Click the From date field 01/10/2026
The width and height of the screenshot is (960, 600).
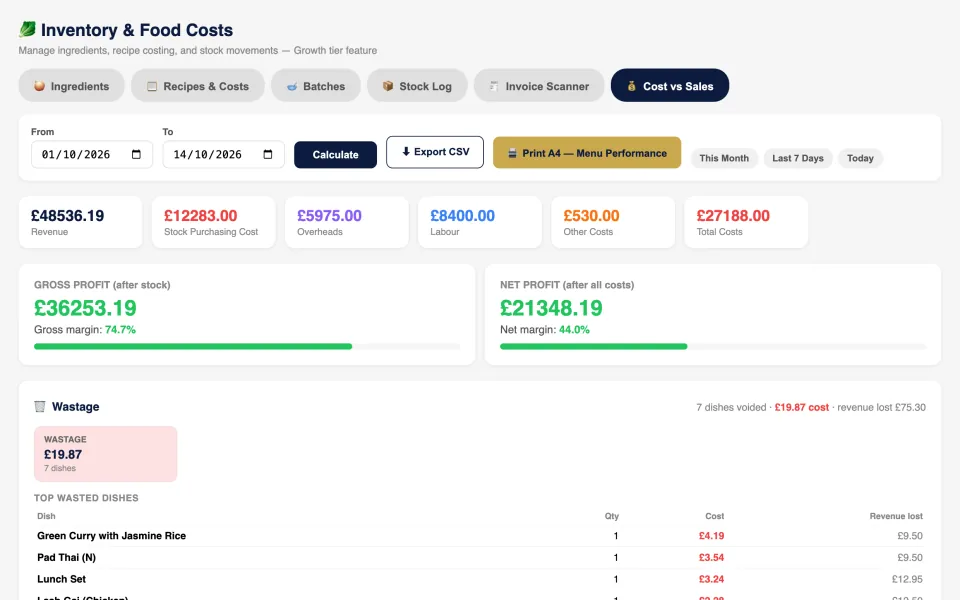click(92, 154)
